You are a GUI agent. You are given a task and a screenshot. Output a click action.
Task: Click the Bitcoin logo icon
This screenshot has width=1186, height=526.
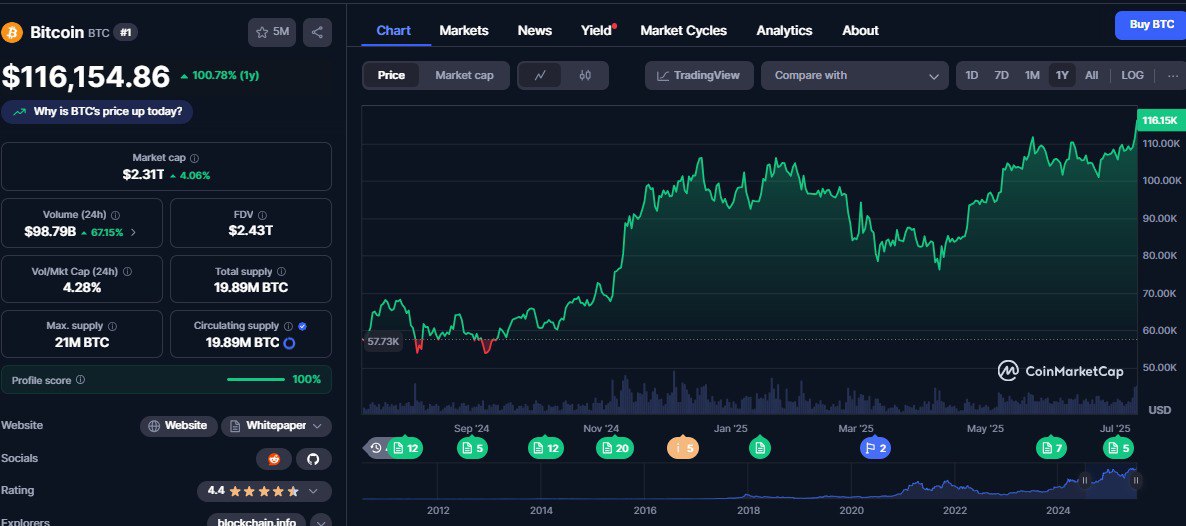(x=12, y=32)
